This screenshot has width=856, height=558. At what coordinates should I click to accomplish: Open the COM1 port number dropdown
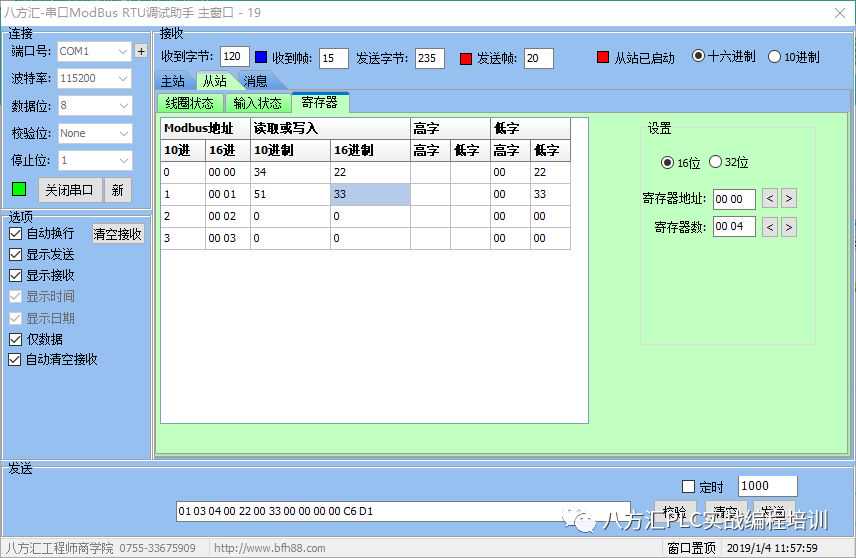coord(94,51)
